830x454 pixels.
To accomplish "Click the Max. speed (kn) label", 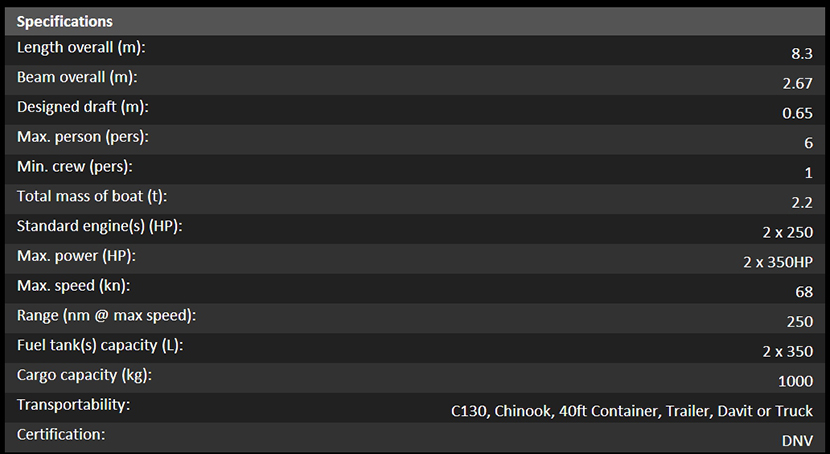I will coord(78,286).
